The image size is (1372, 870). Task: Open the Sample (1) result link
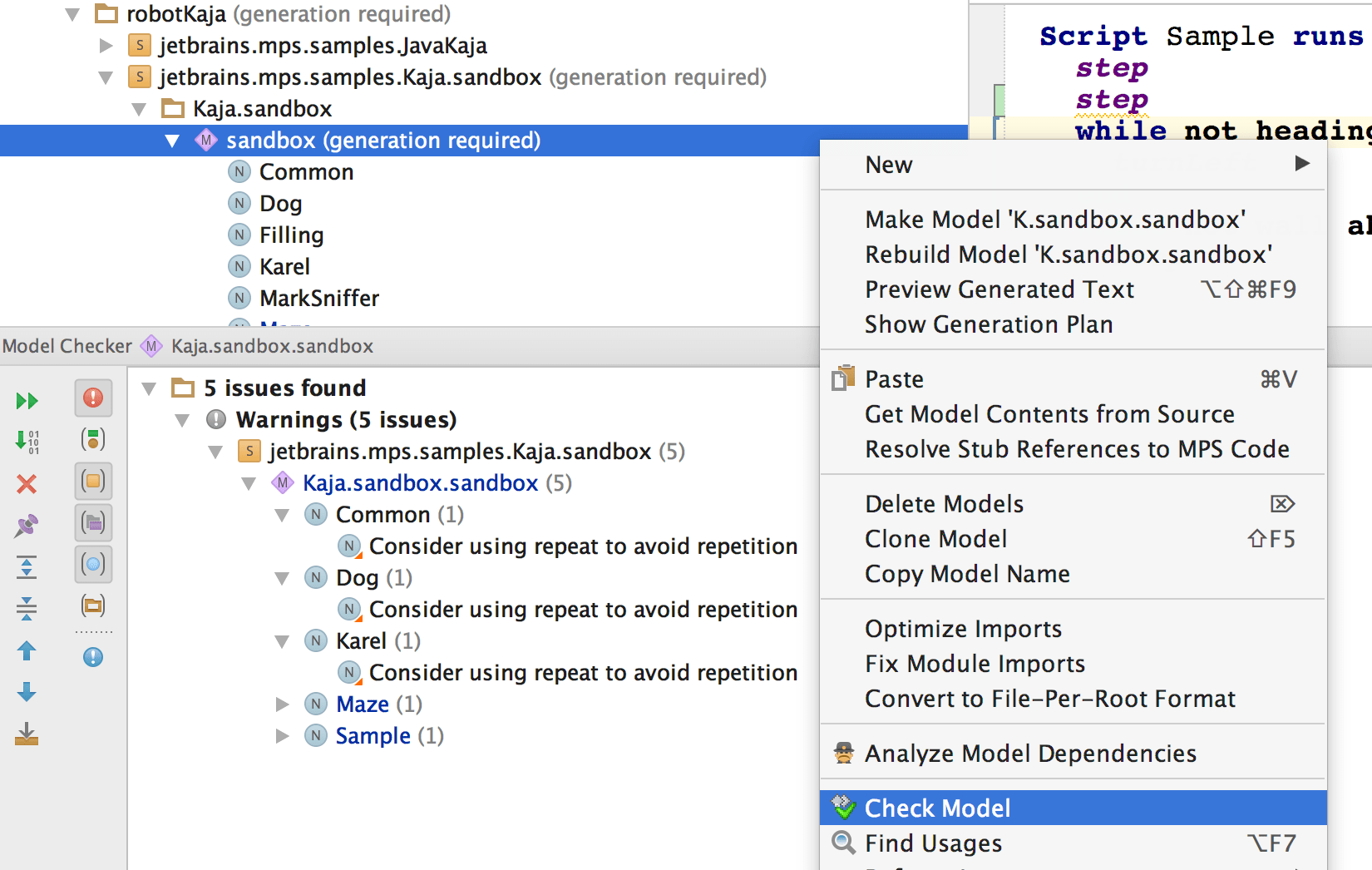tap(373, 736)
